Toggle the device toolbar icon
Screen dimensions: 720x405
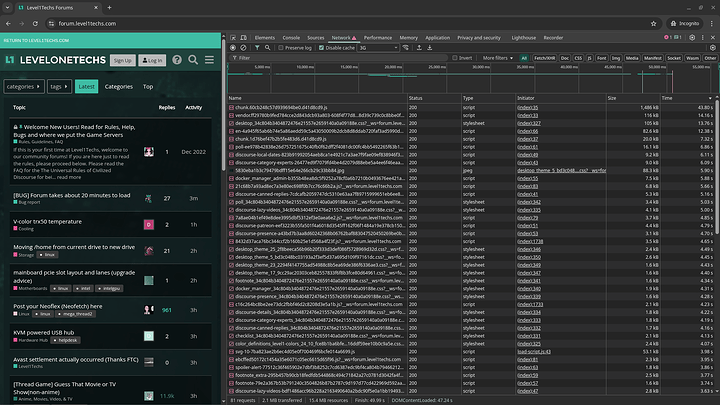click(x=243, y=36)
